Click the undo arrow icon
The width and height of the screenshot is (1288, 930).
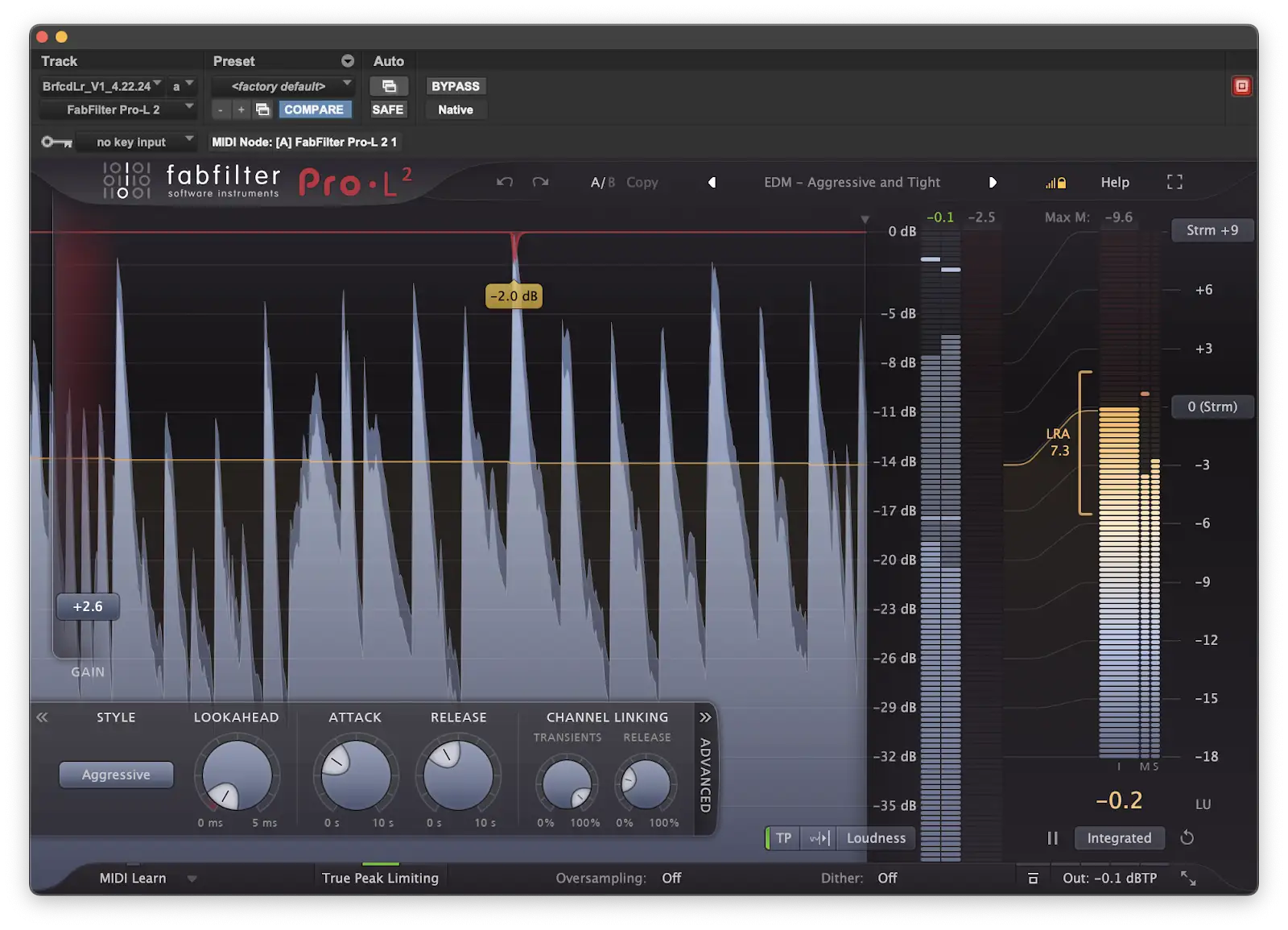point(505,182)
